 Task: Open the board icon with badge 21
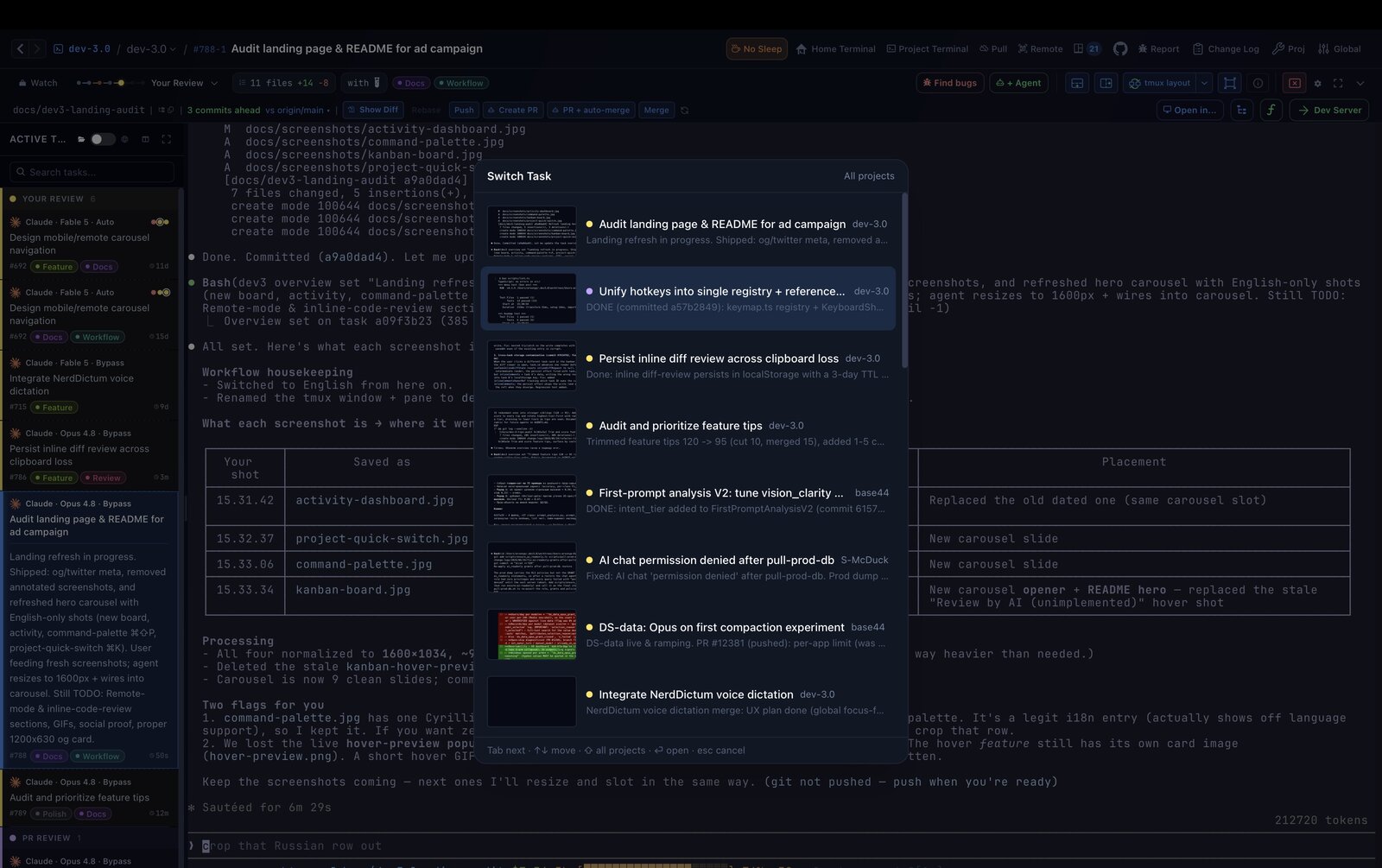1087,49
